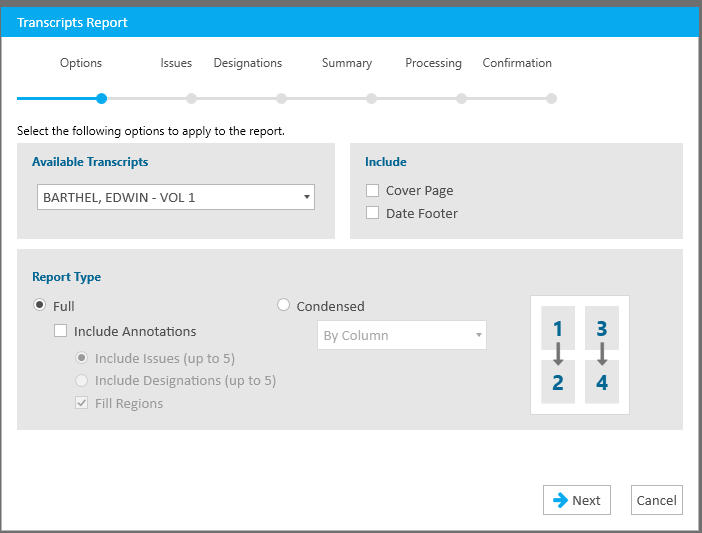Click the Issues progress step dot
Image resolution: width=702 pixels, height=533 pixels.
192,98
